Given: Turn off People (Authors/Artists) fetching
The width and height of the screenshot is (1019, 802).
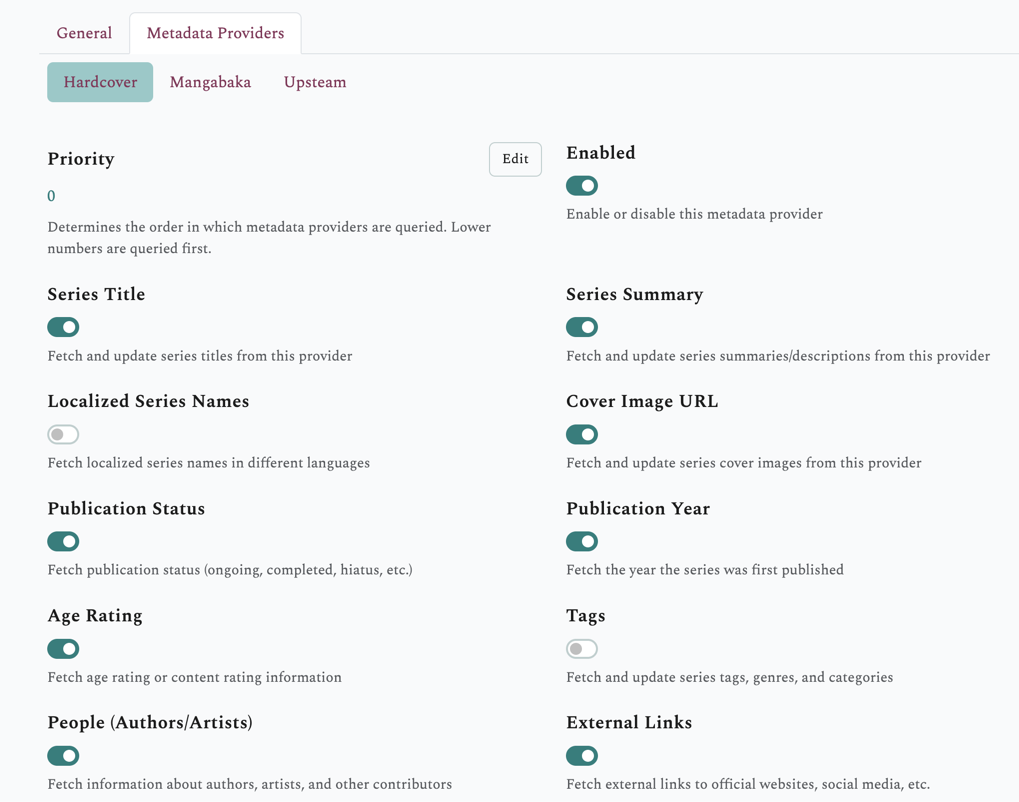Looking at the screenshot, I should tap(63, 755).
